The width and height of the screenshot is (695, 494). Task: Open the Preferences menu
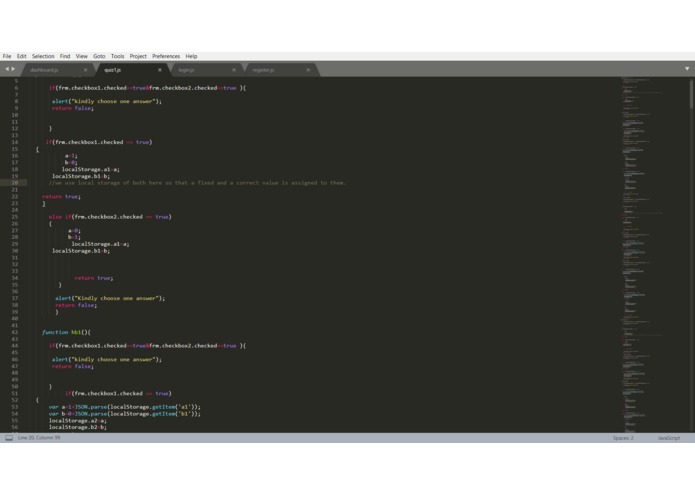click(166, 56)
